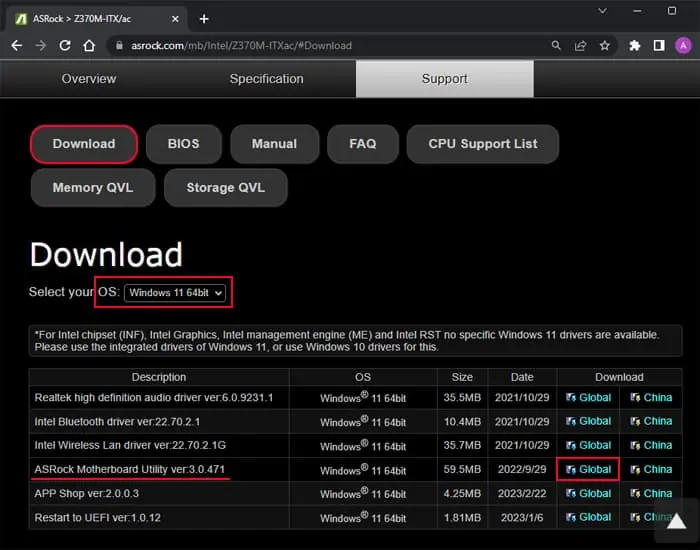700x550 pixels.
Task: Open a new browser tab
Action: 204,18
